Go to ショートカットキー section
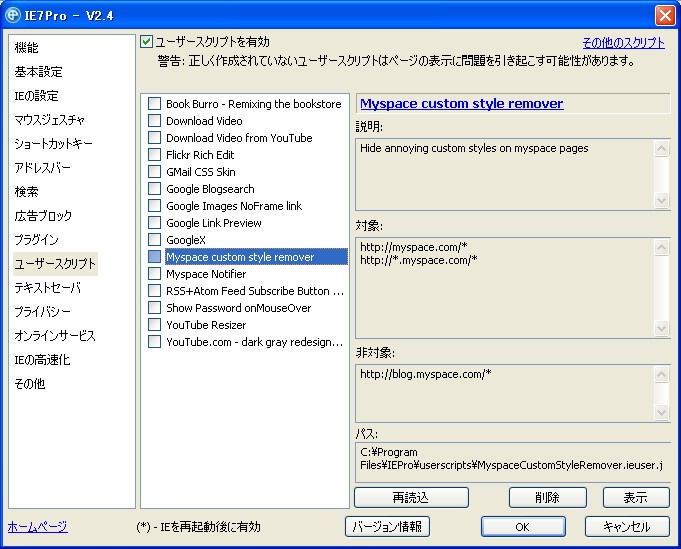The width and height of the screenshot is (681, 549). tap(53, 143)
